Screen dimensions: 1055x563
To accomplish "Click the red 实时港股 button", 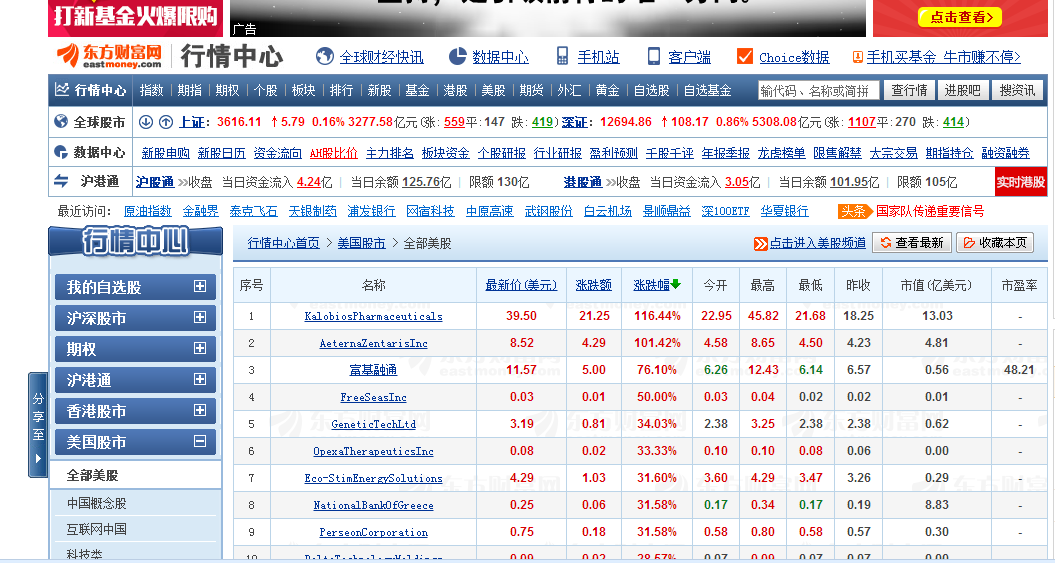I will 1021,182.
